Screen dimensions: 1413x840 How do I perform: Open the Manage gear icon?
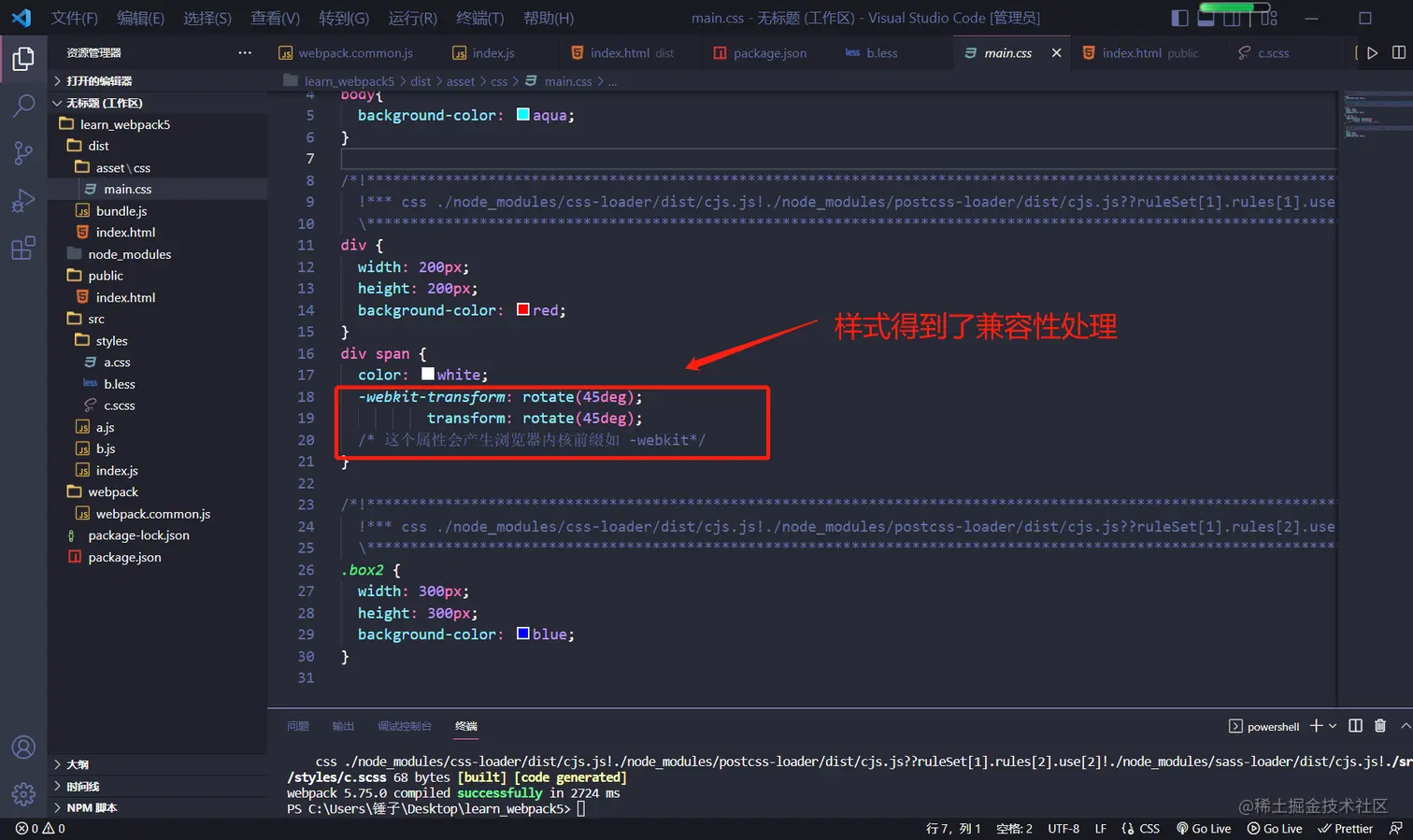23,794
